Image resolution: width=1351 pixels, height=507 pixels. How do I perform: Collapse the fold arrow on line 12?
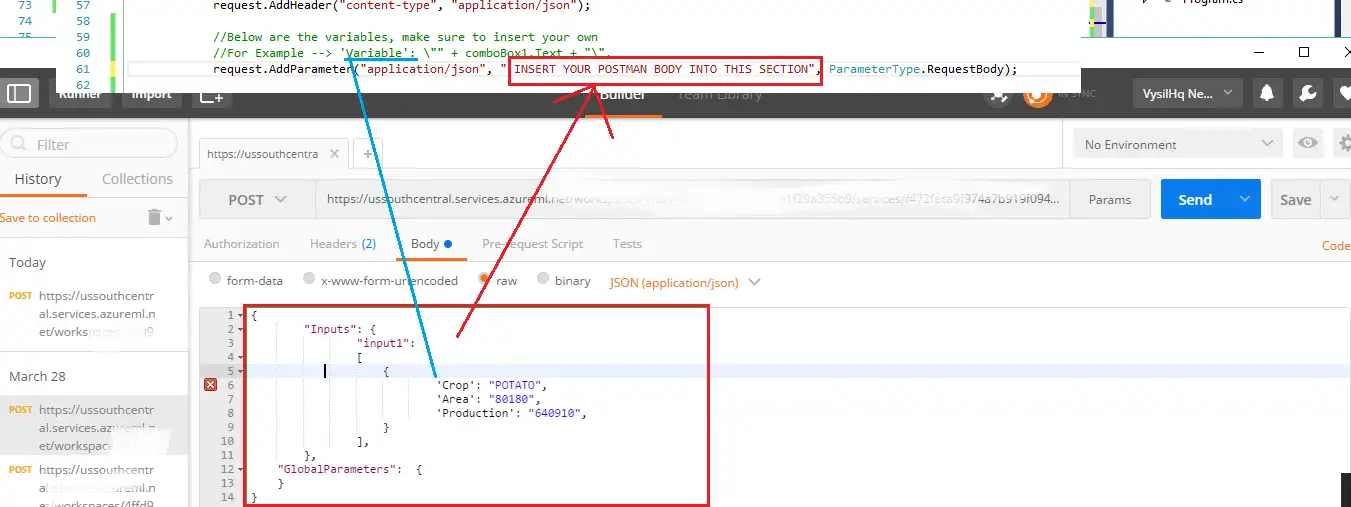click(x=241, y=469)
